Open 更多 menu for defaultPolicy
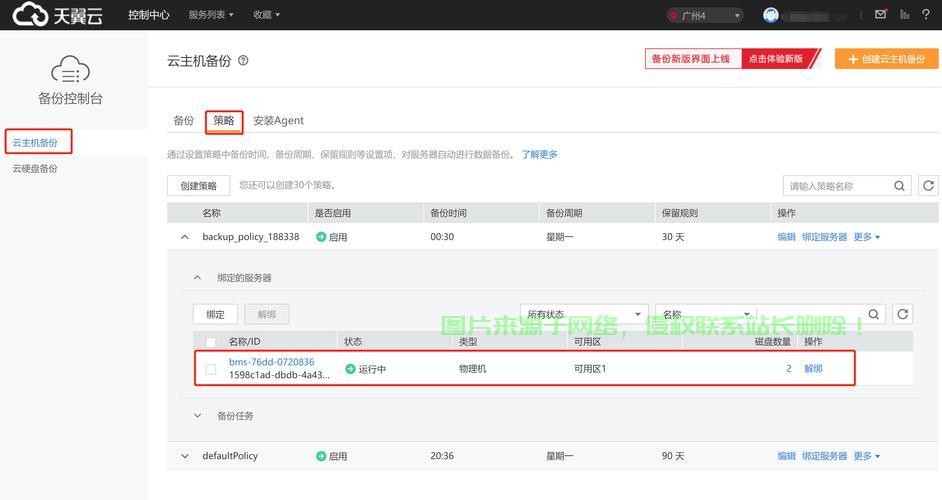This screenshot has height=500, width=942. click(x=866, y=456)
